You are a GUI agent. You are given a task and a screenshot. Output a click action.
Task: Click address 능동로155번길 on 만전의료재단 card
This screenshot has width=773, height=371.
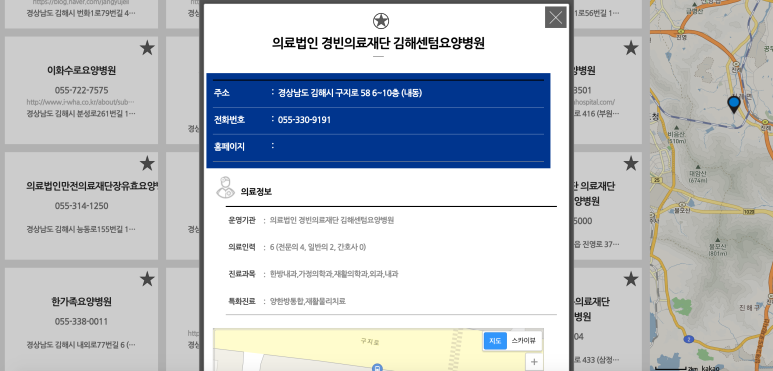81,230
